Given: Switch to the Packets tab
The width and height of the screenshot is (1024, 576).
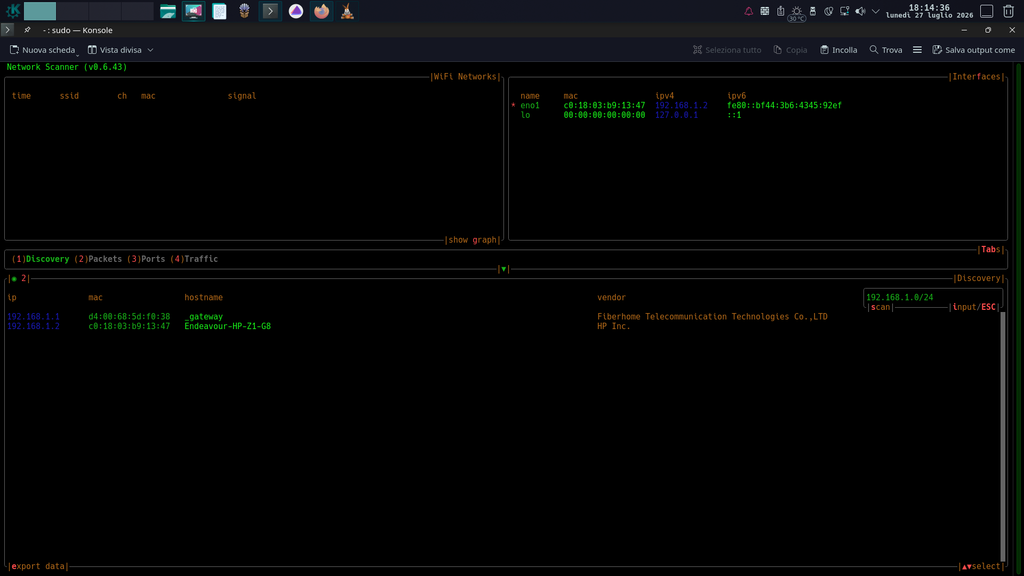Looking at the screenshot, I should click(98, 259).
